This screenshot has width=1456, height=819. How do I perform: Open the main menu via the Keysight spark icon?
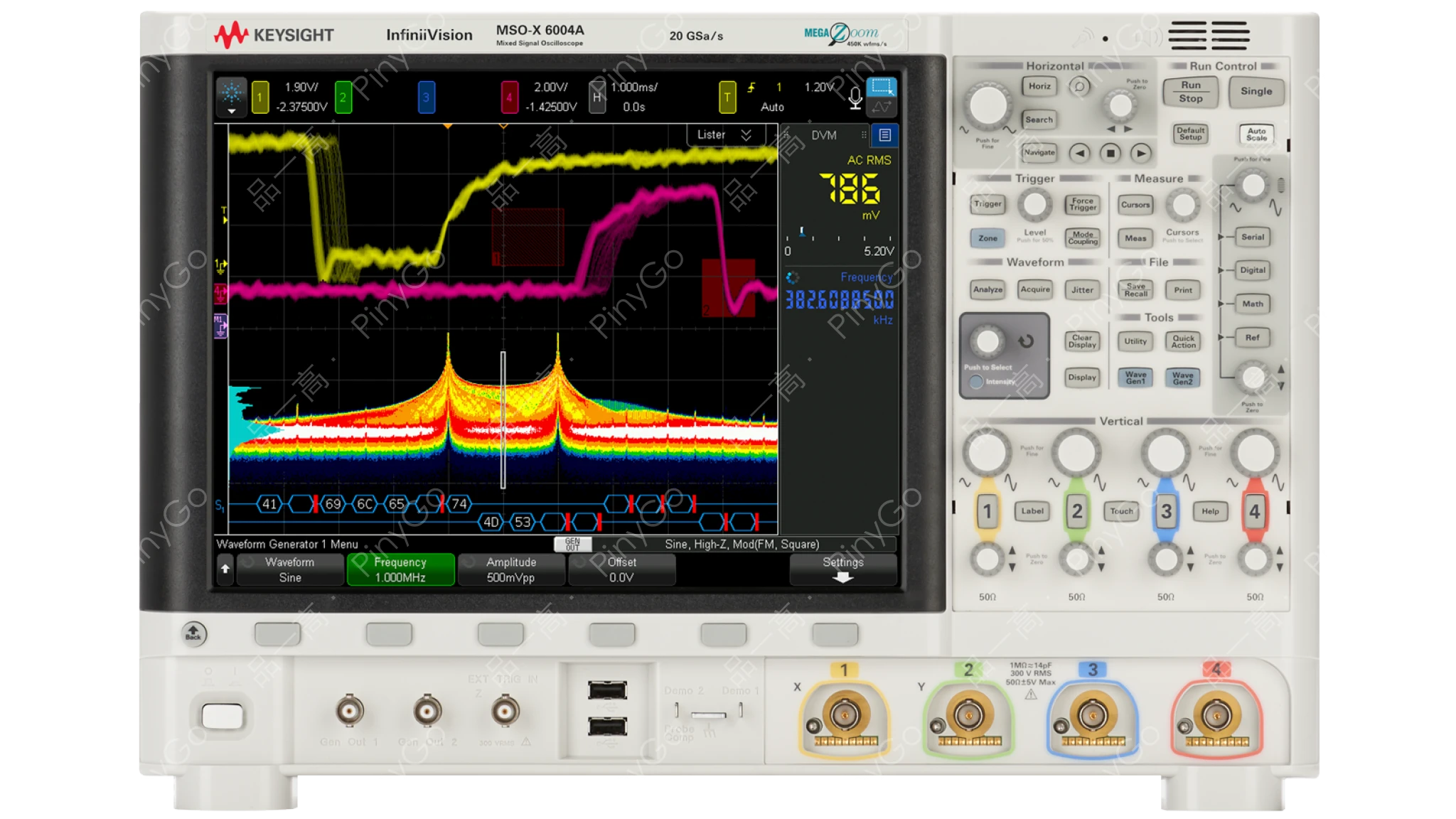pyautogui.click(x=232, y=96)
